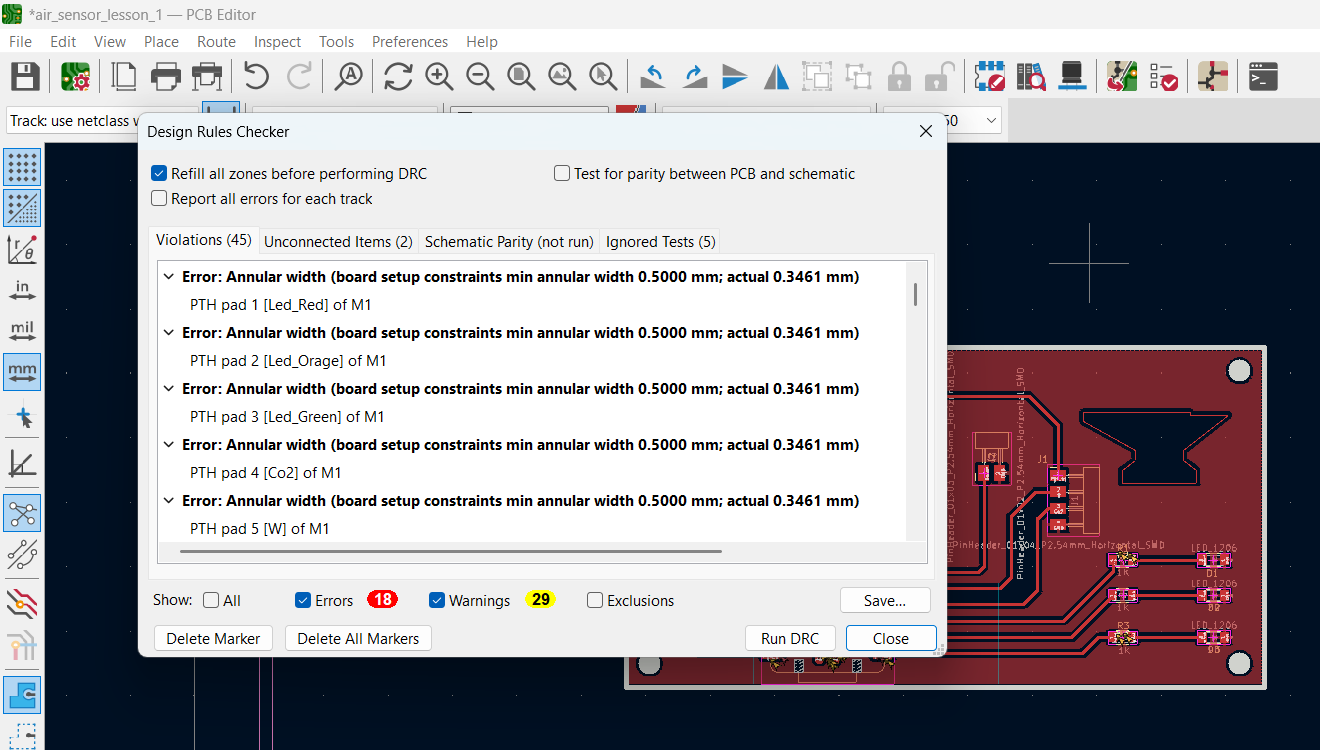Viewport: 1320px width, 750px height.
Task: Open the Track width netclass dropdown
Action: pyautogui.click(x=72, y=120)
